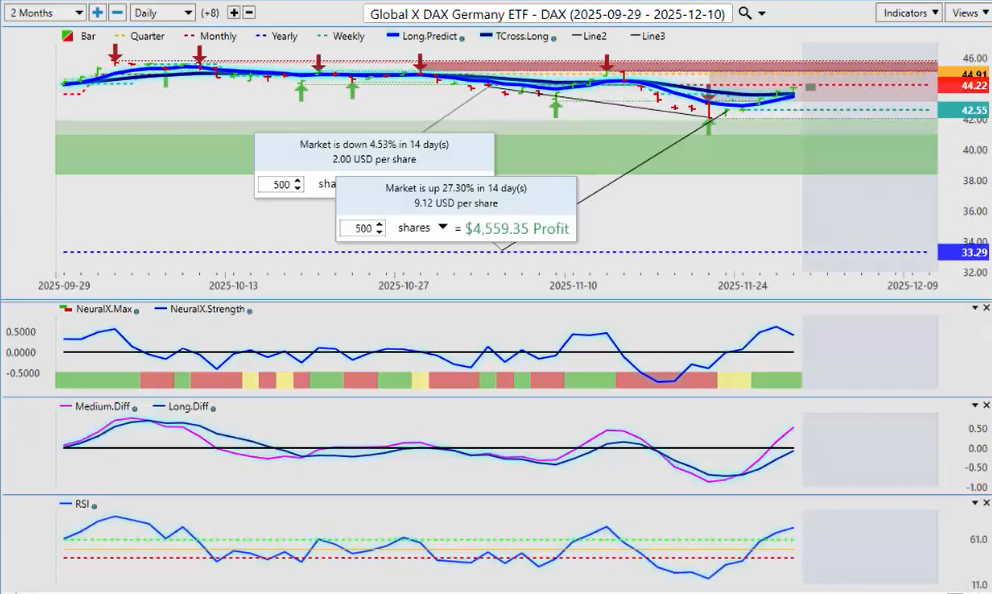The height and width of the screenshot is (594, 992).
Task: Collapse the Medium.Diff panel using its arrow
Action: (974, 405)
